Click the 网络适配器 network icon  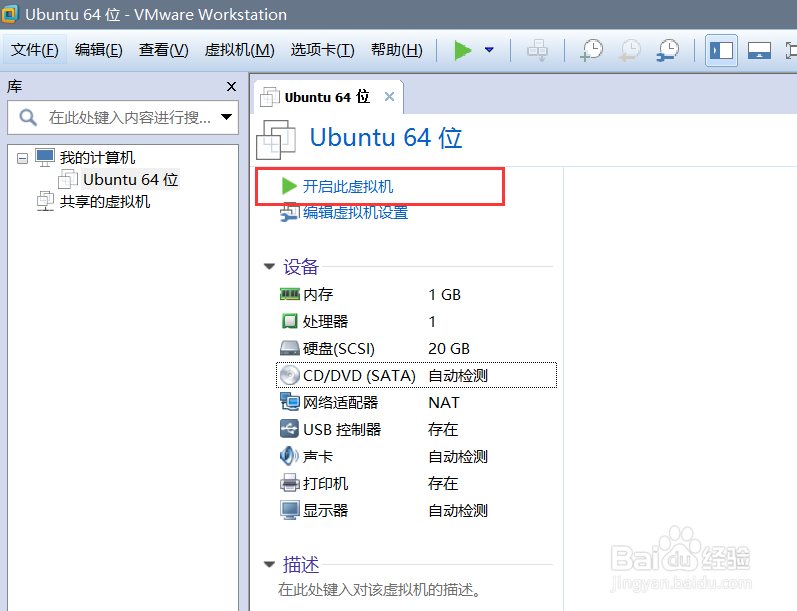(x=290, y=402)
